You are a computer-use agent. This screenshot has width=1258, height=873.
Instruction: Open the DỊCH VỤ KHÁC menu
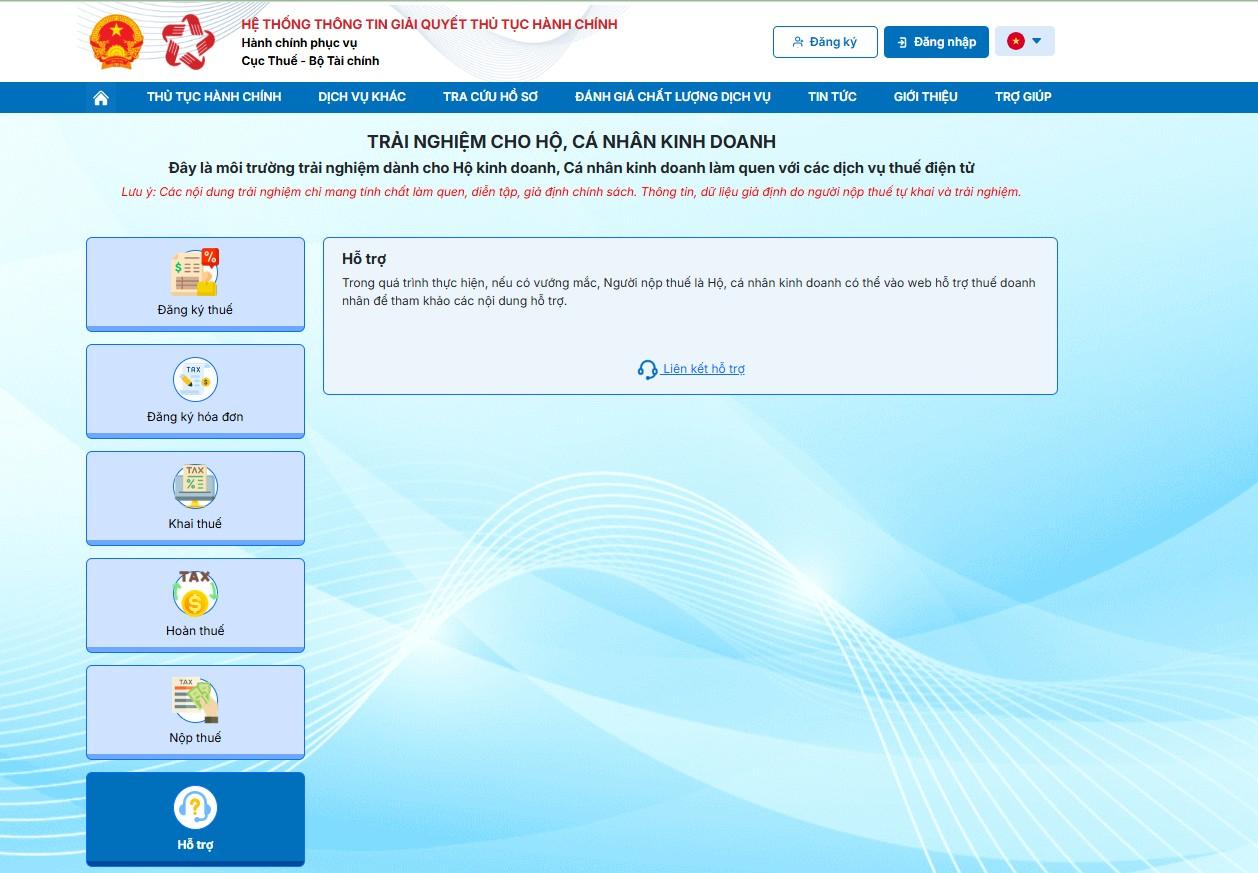[362, 97]
